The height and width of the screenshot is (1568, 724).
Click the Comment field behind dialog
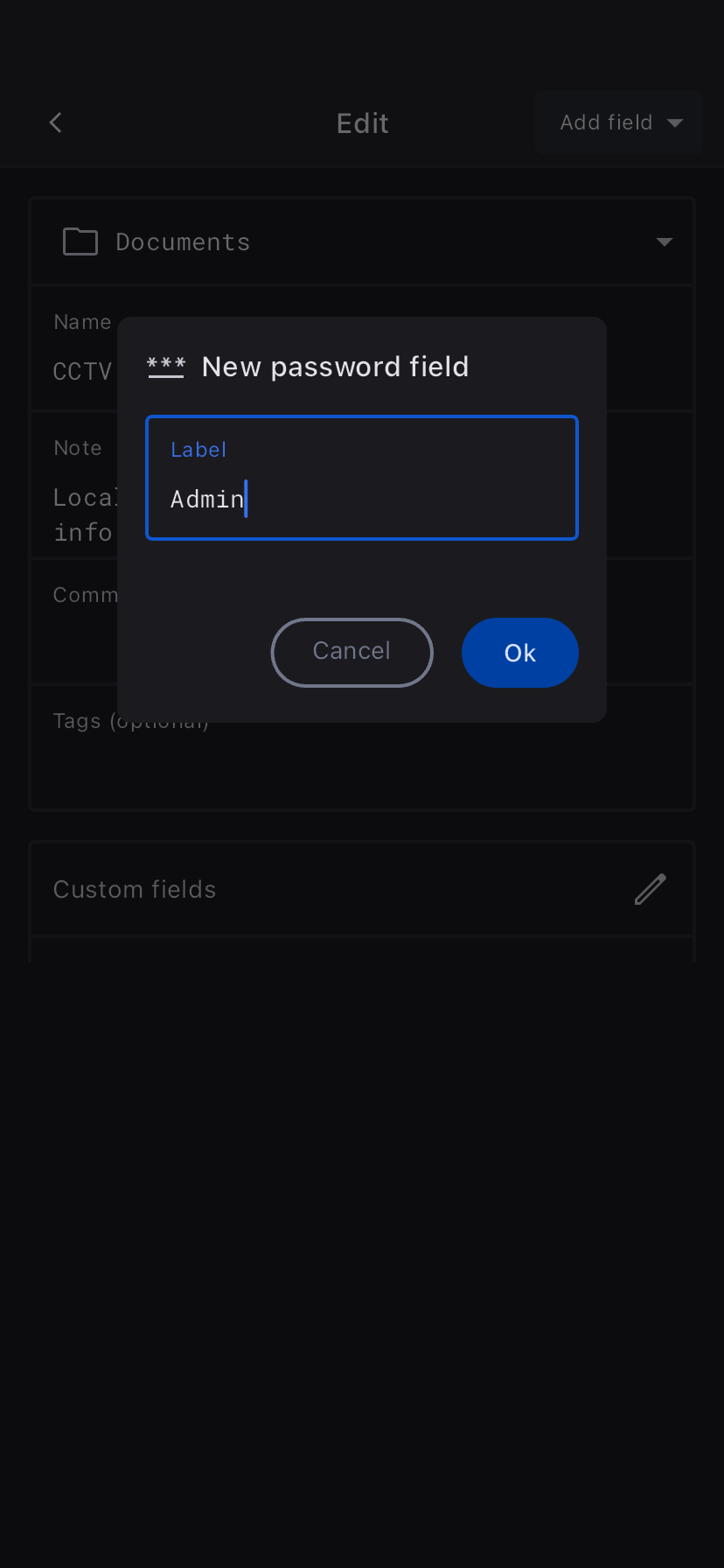(x=84, y=595)
